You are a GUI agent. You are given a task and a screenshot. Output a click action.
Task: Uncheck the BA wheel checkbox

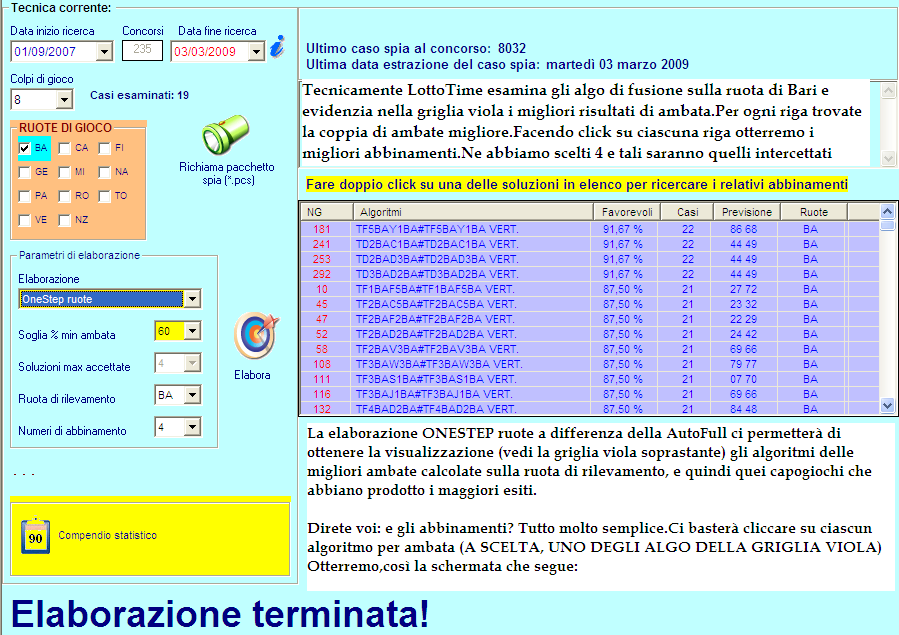click(x=25, y=148)
